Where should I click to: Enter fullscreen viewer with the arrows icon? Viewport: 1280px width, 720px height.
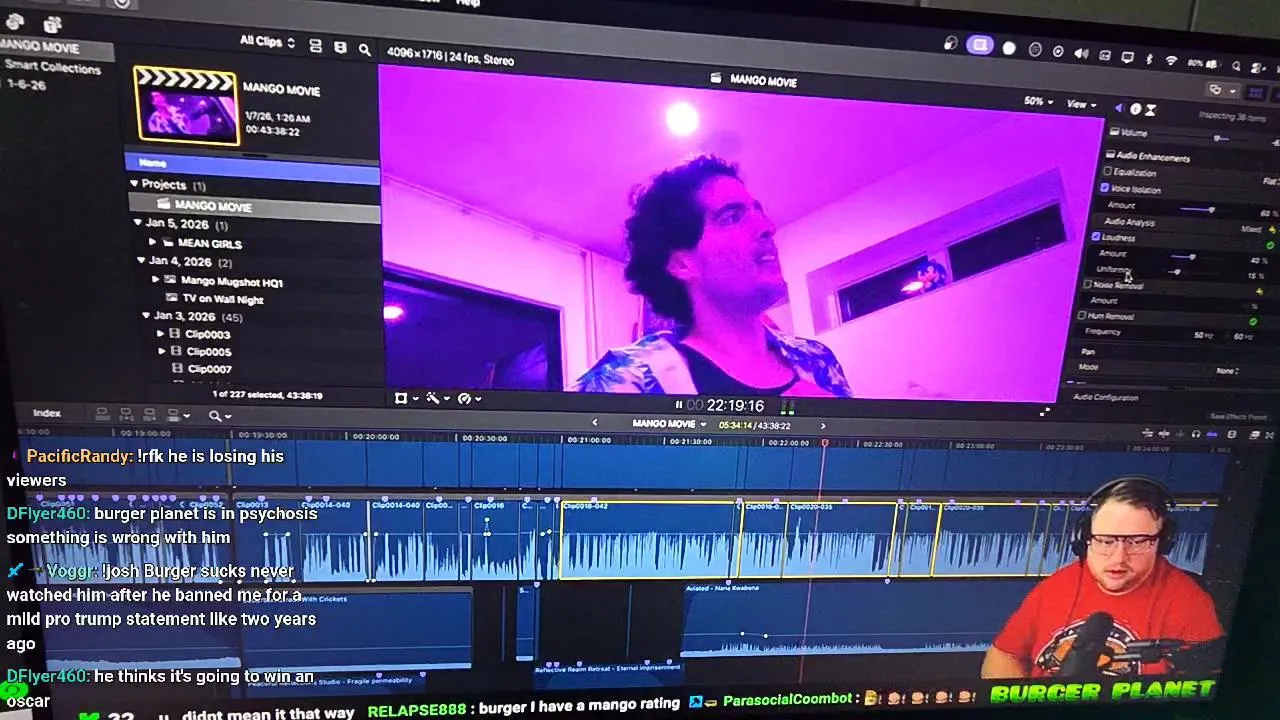click(x=1045, y=411)
